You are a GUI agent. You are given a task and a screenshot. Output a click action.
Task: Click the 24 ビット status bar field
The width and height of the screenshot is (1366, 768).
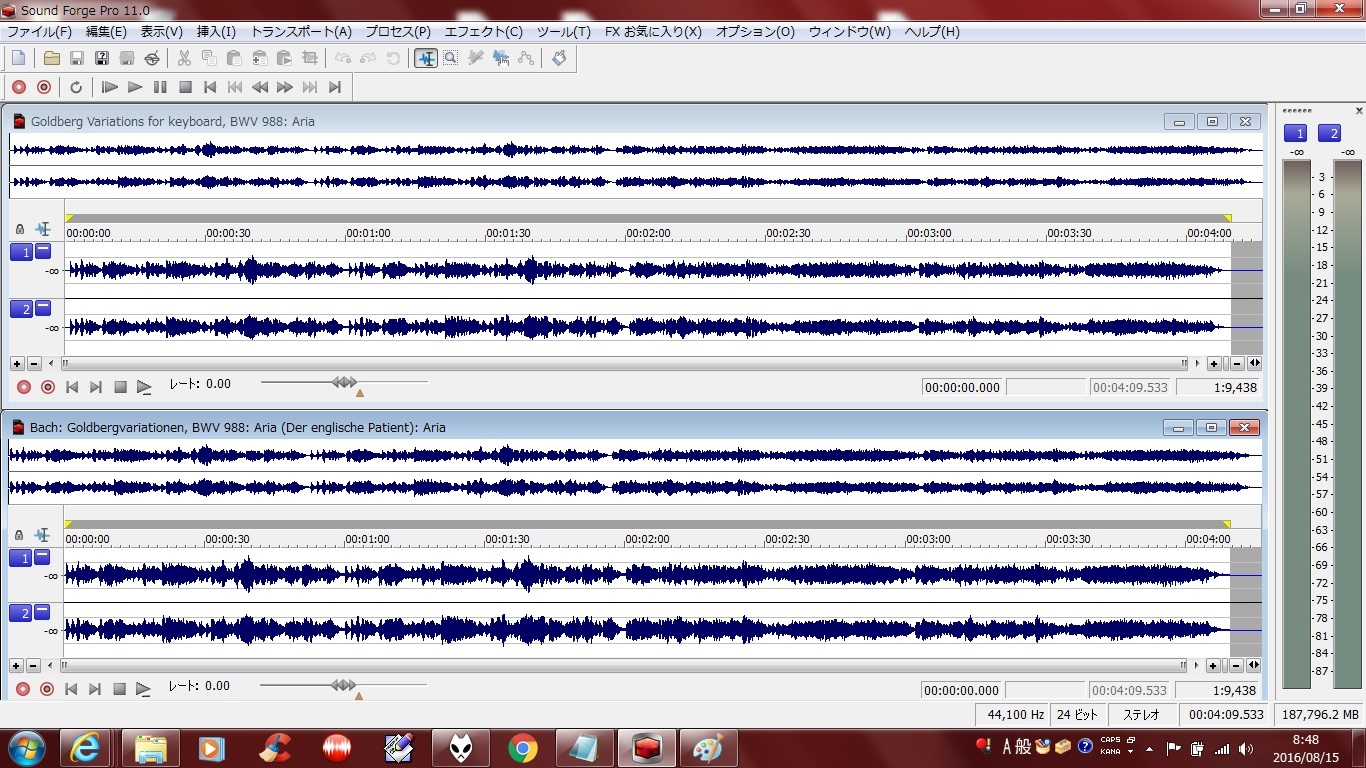tap(1078, 715)
